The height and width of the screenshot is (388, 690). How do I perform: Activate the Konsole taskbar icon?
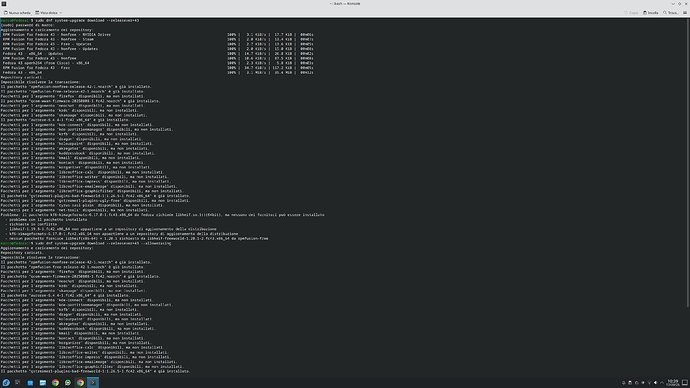(x=93, y=383)
